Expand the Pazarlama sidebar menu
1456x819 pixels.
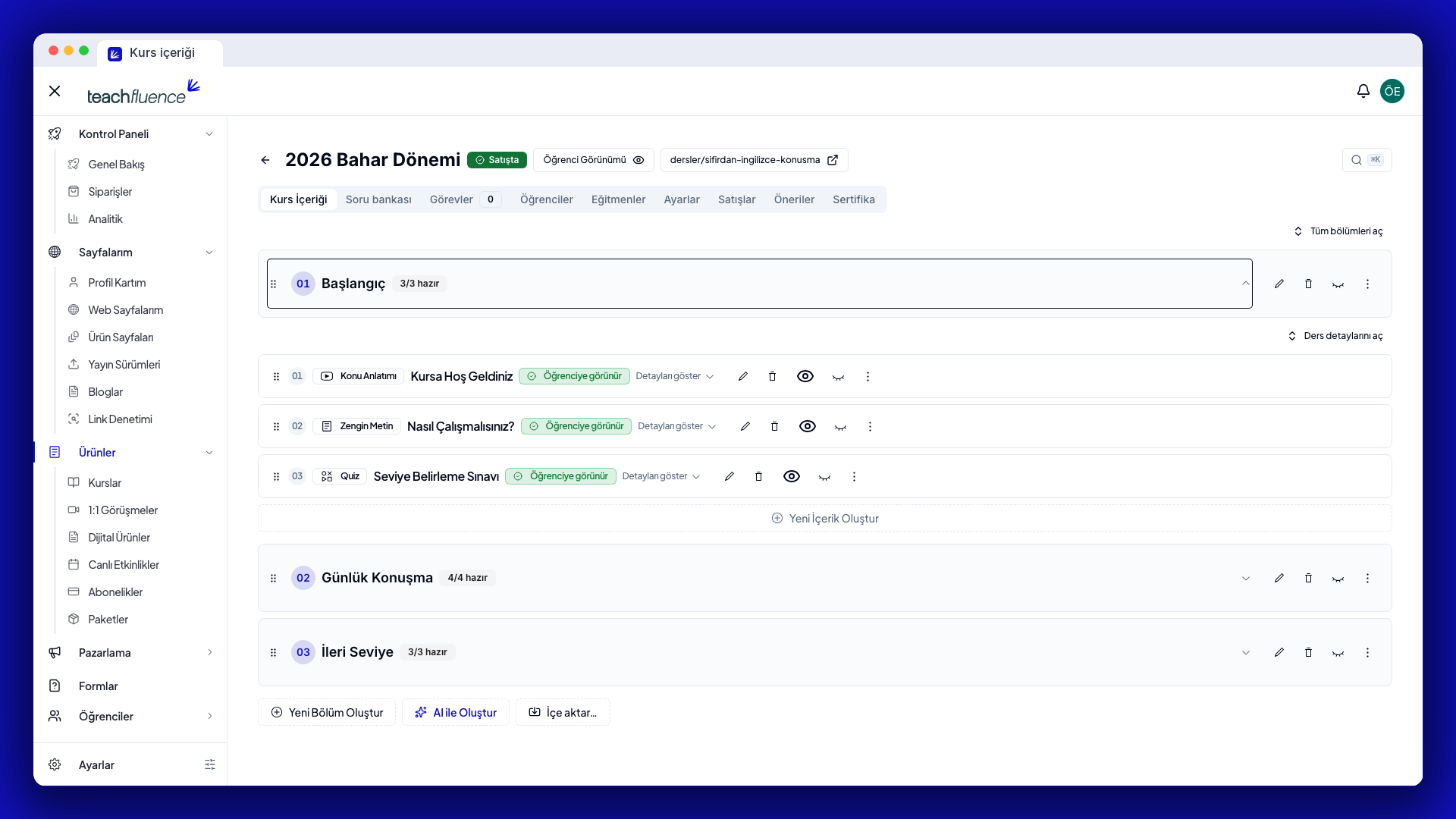pyautogui.click(x=130, y=652)
